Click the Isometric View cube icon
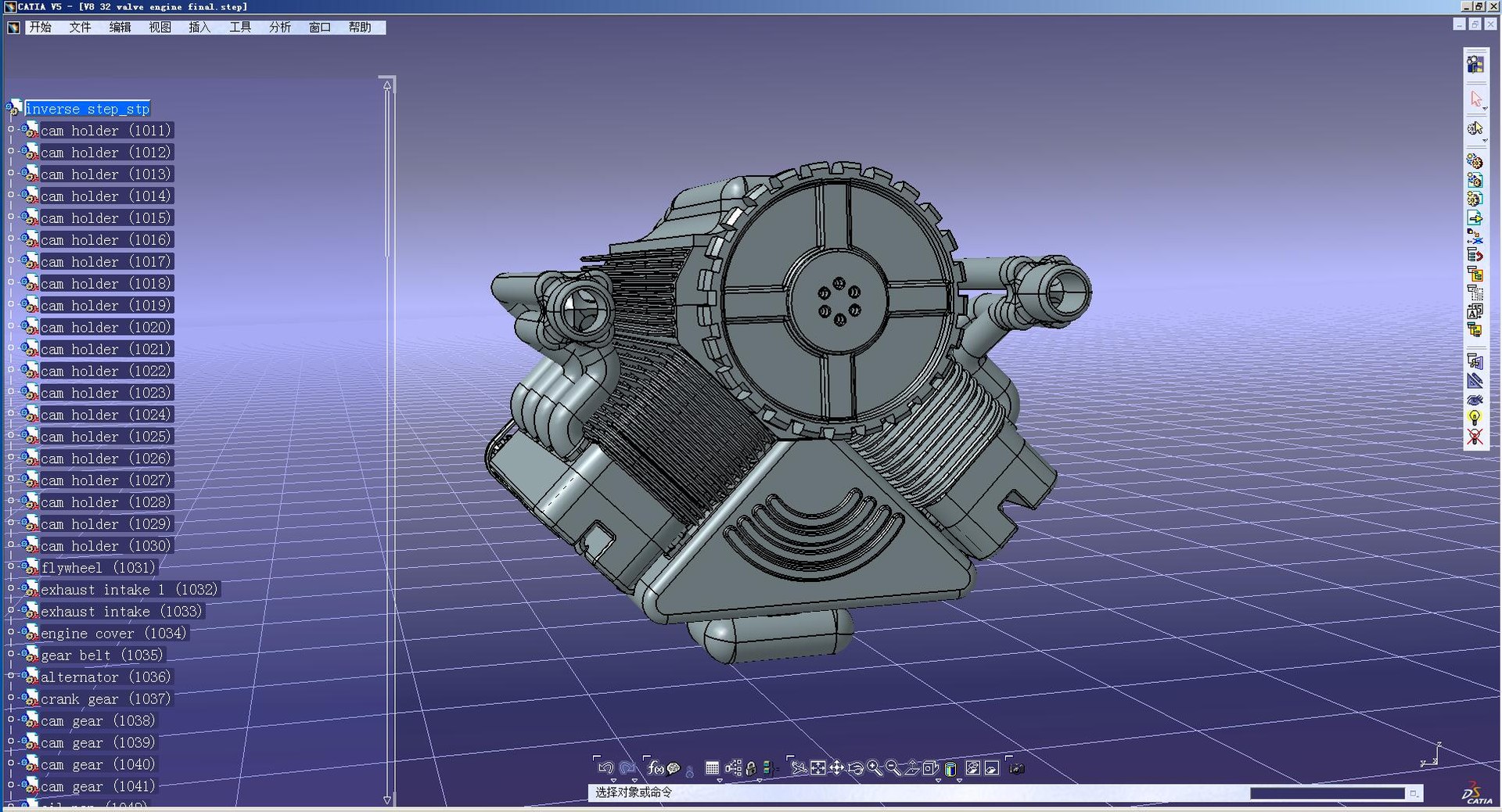1502x812 pixels. [x=930, y=768]
